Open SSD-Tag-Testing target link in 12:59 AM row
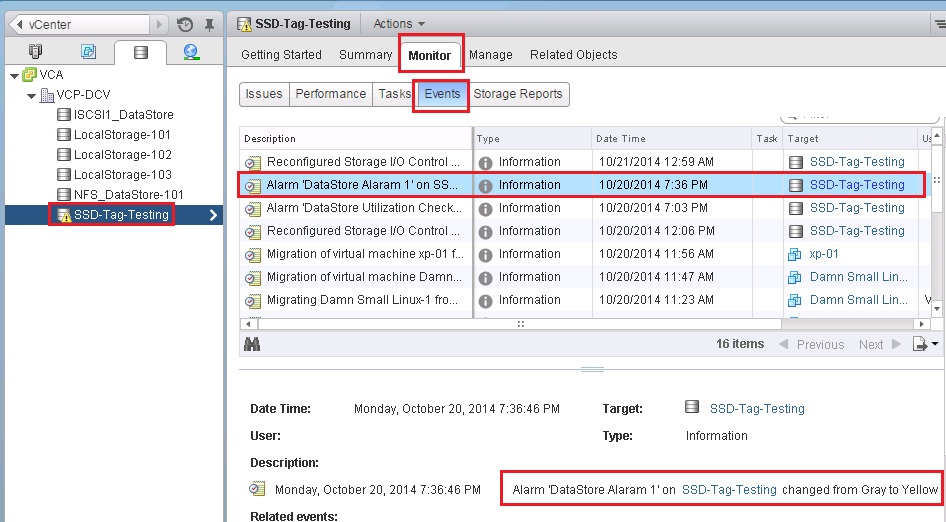 [857, 162]
